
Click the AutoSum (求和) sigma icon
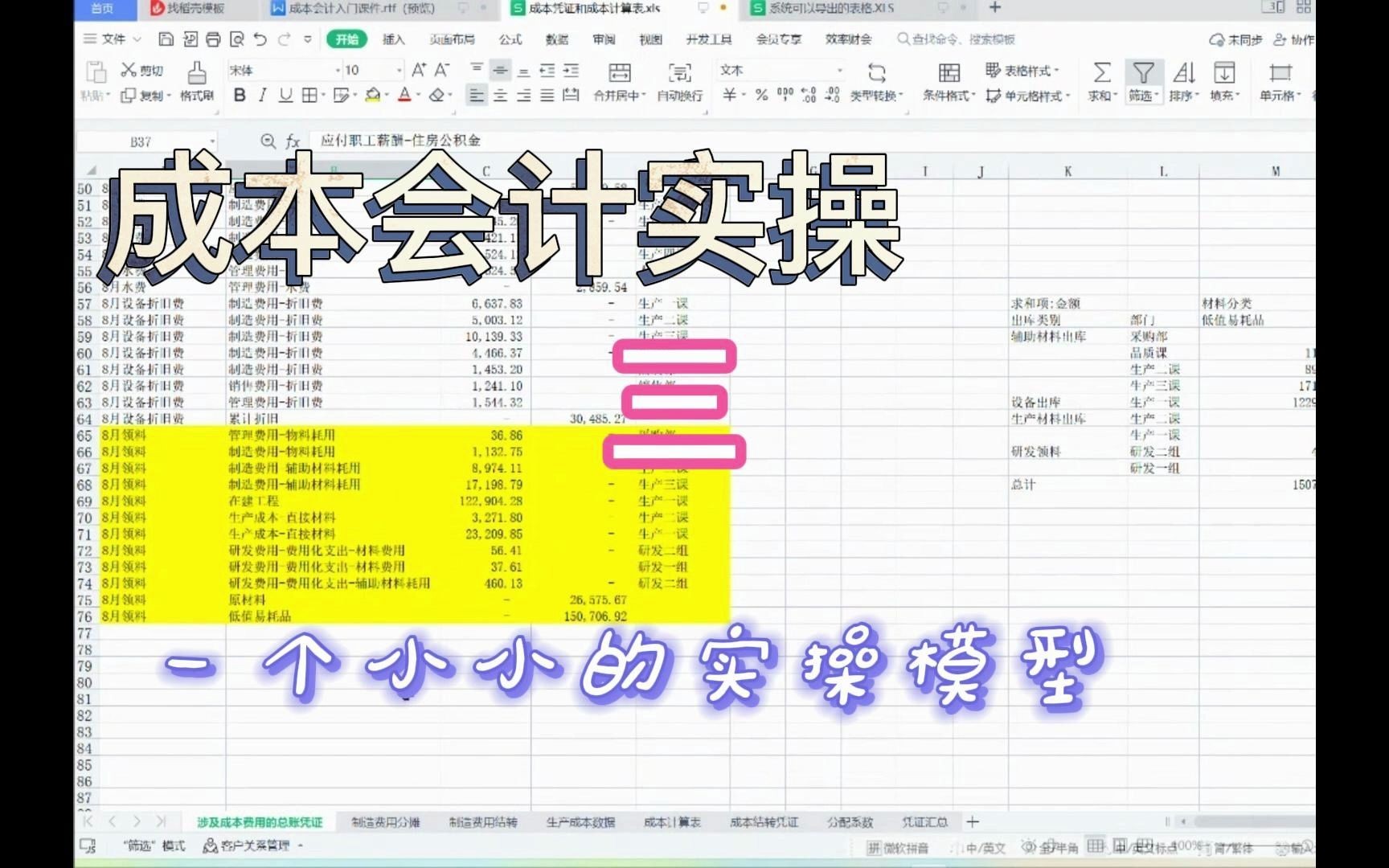pyautogui.click(x=1102, y=73)
